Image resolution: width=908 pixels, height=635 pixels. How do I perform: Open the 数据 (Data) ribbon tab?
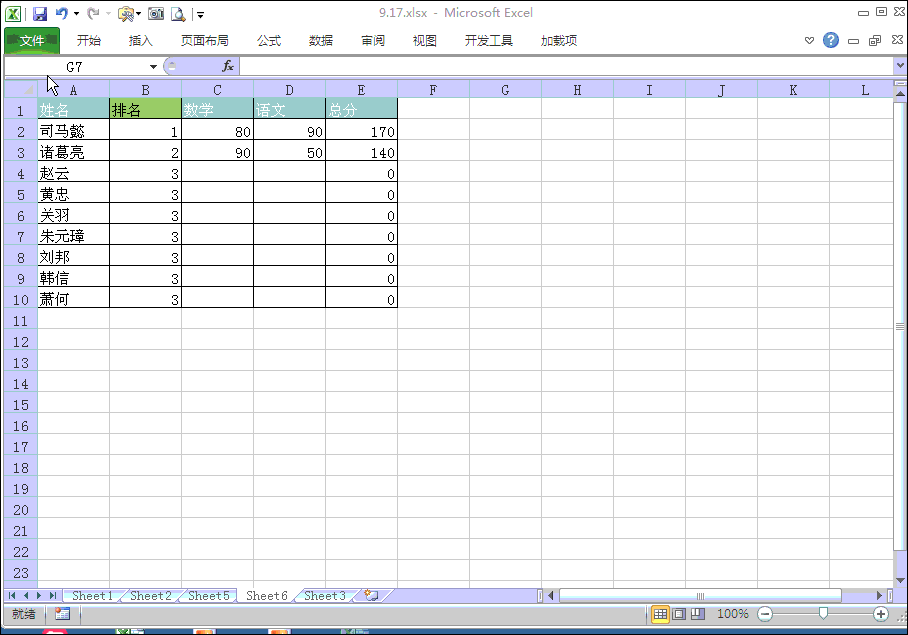tap(321, 41)
